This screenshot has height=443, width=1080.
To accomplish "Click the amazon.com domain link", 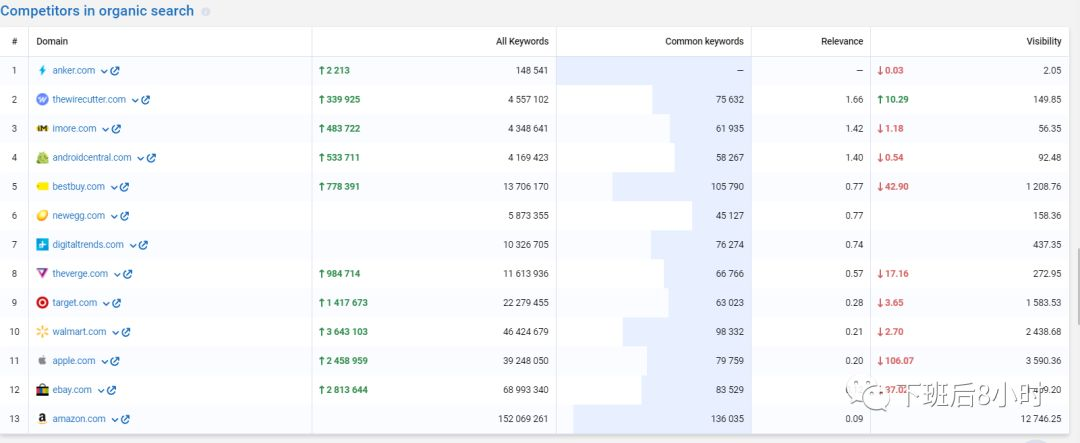I will (79, 419).
